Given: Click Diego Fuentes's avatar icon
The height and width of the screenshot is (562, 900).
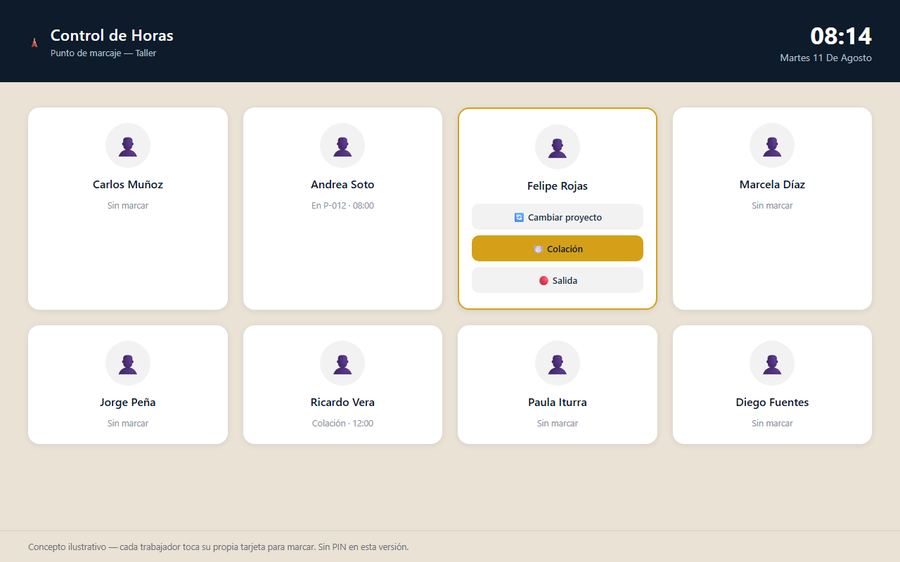Looking at the screenshot, I should 772,363.
